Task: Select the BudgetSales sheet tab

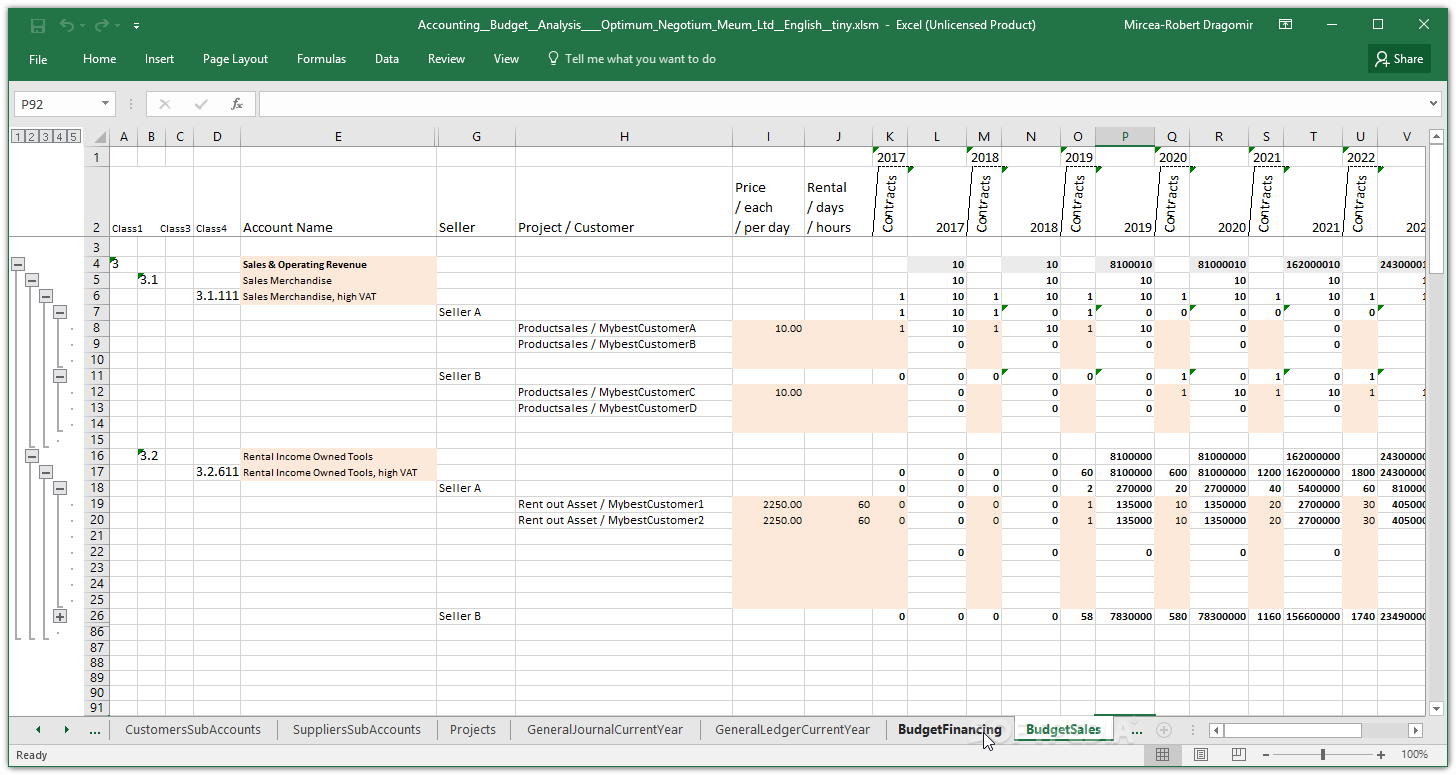Action: coord(1063,729)
